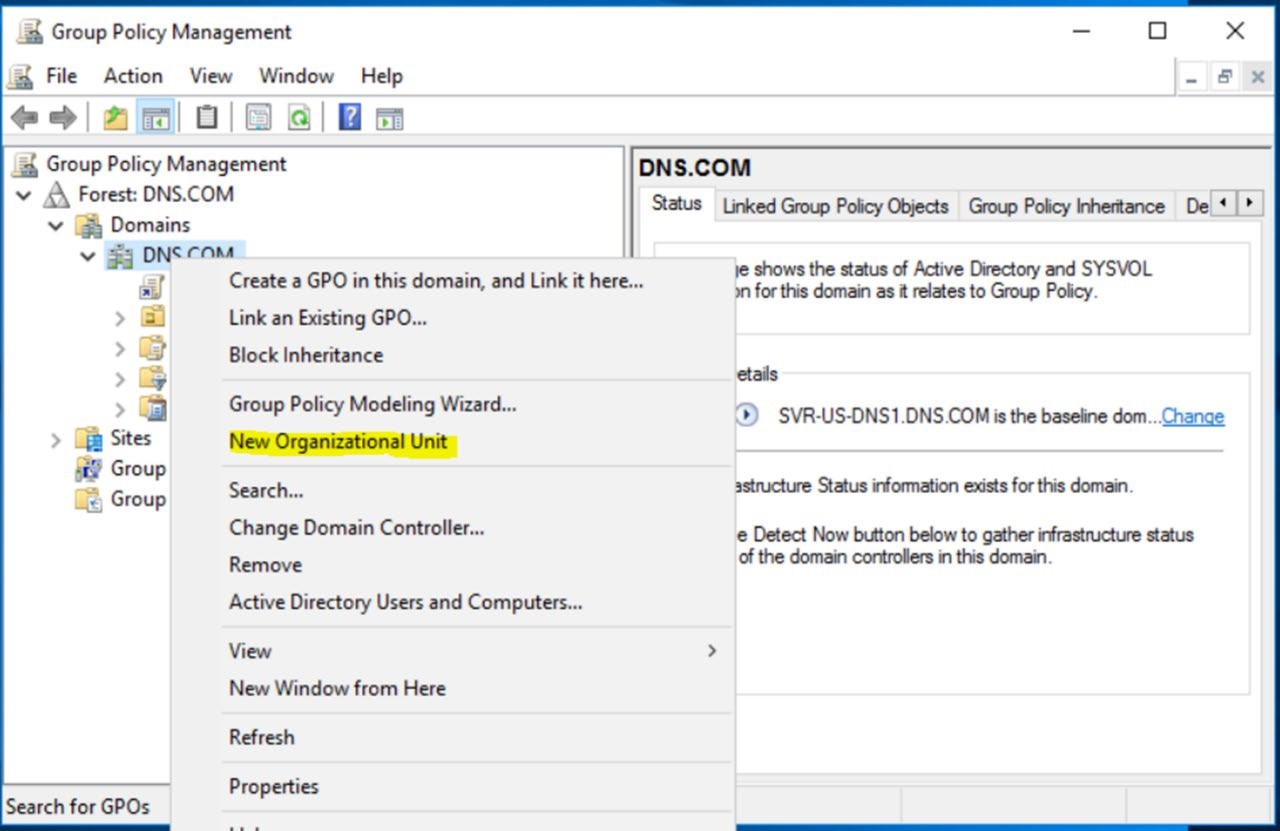Click the title bar application icon

pyautogui.click(x=29, y=32)
